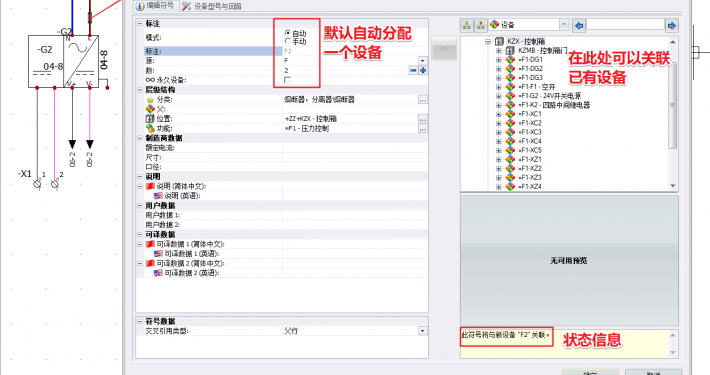Expand the =F1-DG1 tree node

(499, 60)
